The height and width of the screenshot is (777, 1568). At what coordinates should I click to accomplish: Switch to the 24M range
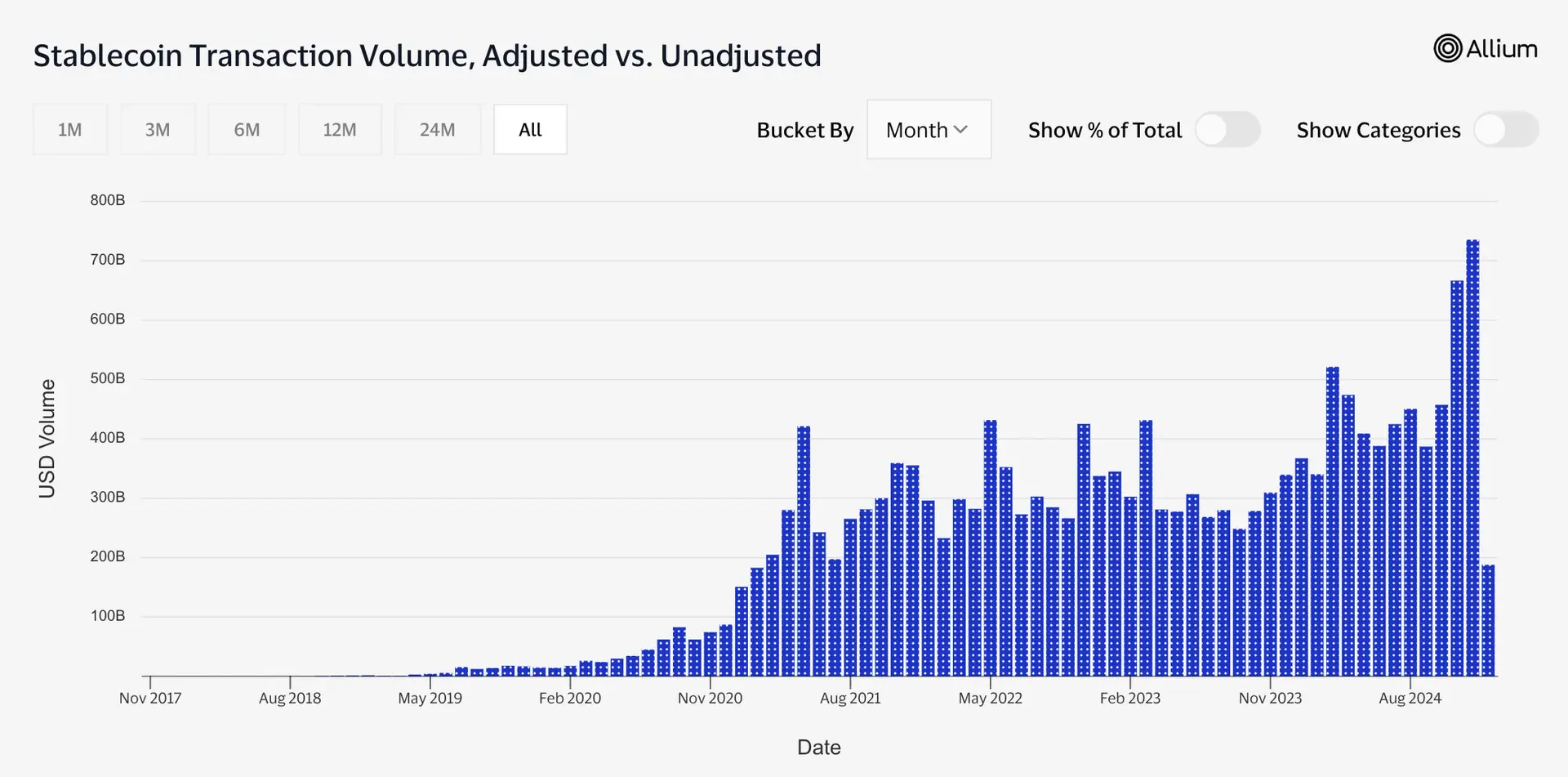(x=438, y=129)
